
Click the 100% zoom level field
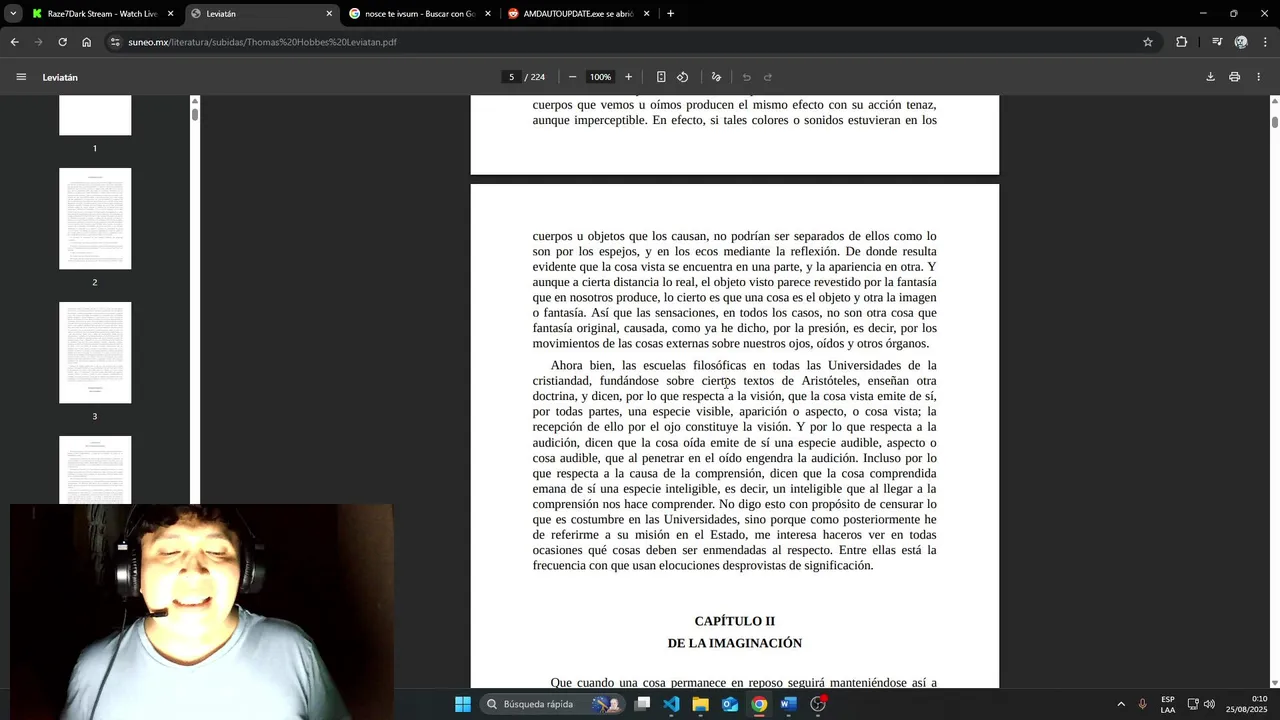click(600, 77)
